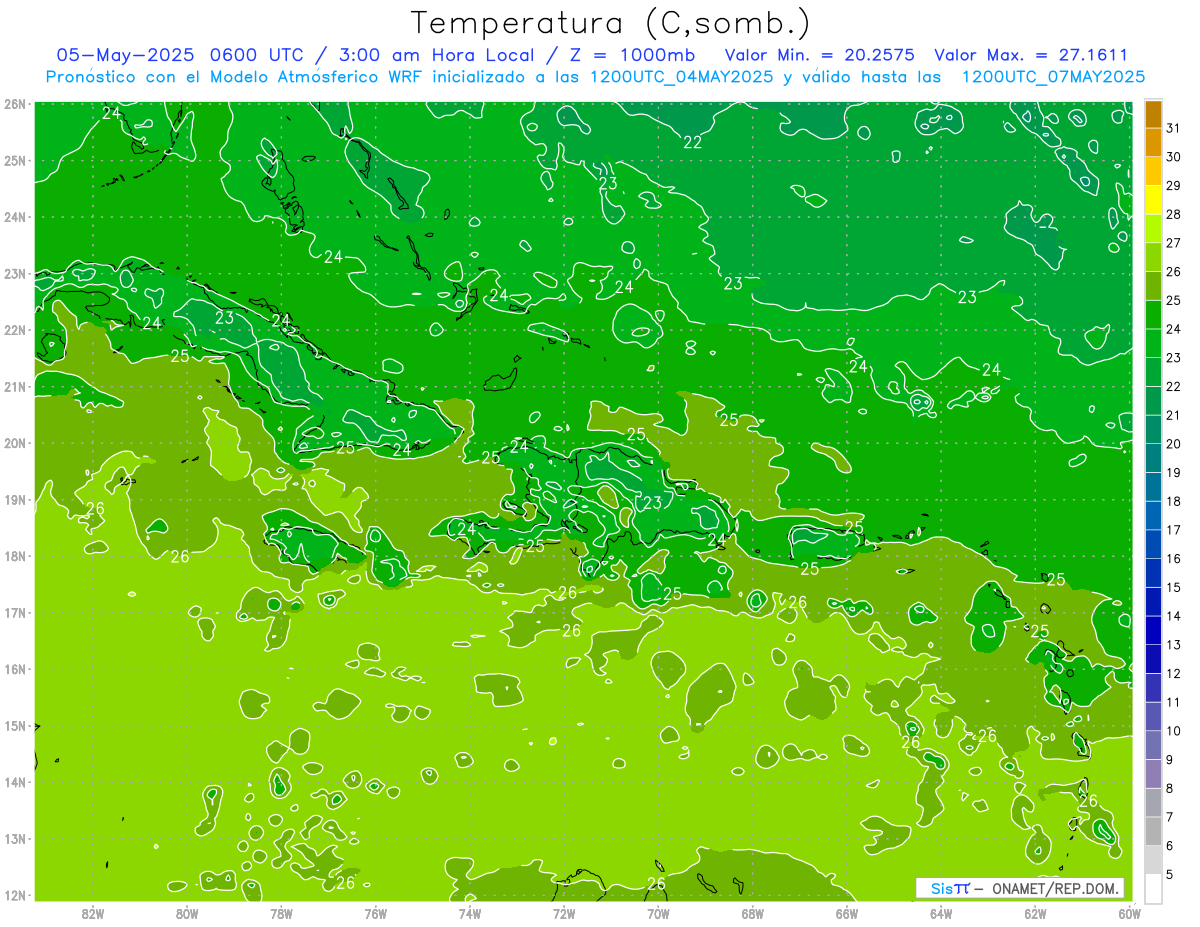1200x927 pixels.
Task: Click the 22N latitude axis label
Action: (x=14, y=330)
